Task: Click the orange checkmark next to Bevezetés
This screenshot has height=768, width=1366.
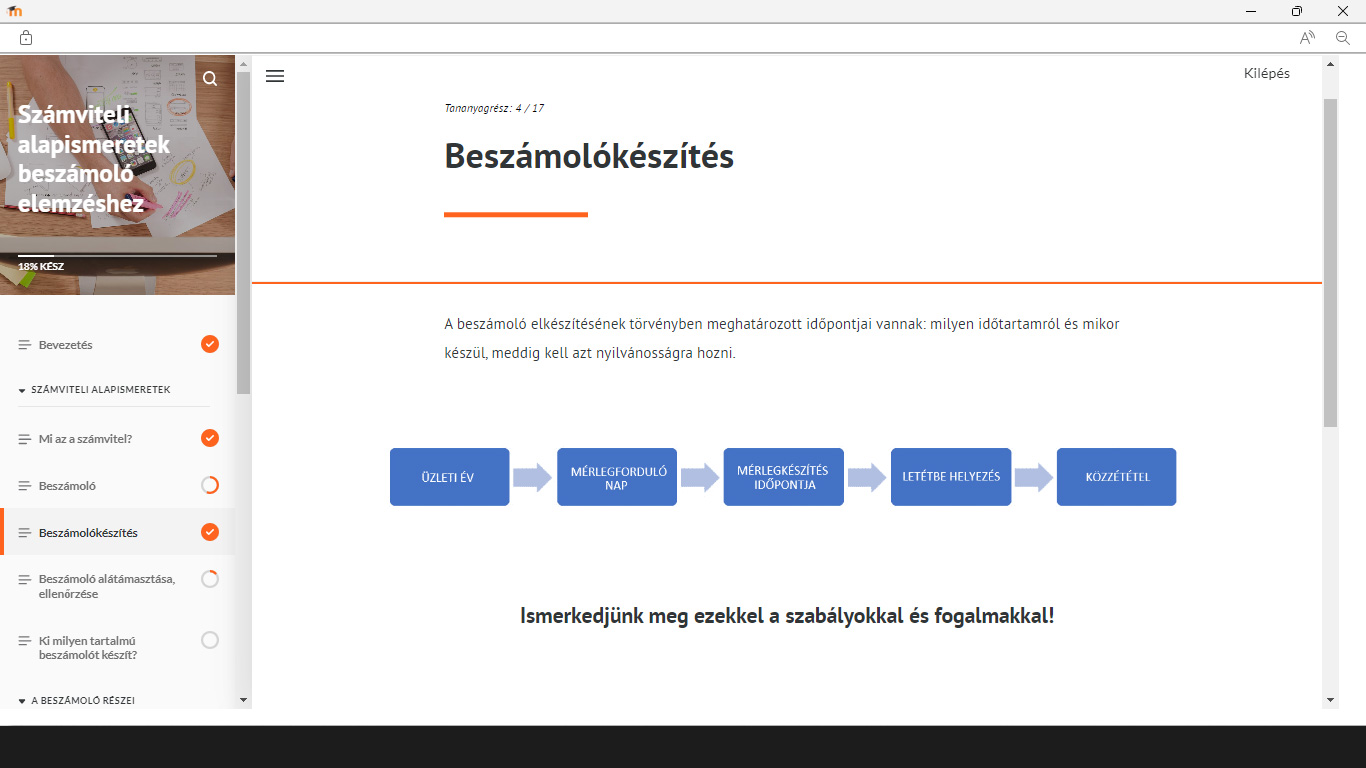Action: coord(210,344)
